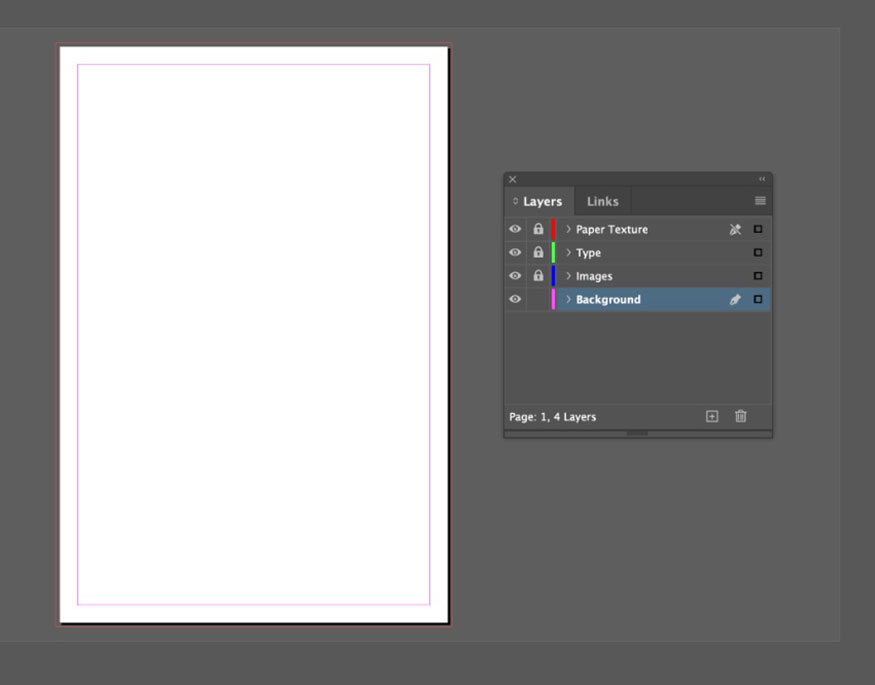Viewport: 875px width, 685px height.
Task: Expand the Paper Texture layer
Action: tap(568, 229)
